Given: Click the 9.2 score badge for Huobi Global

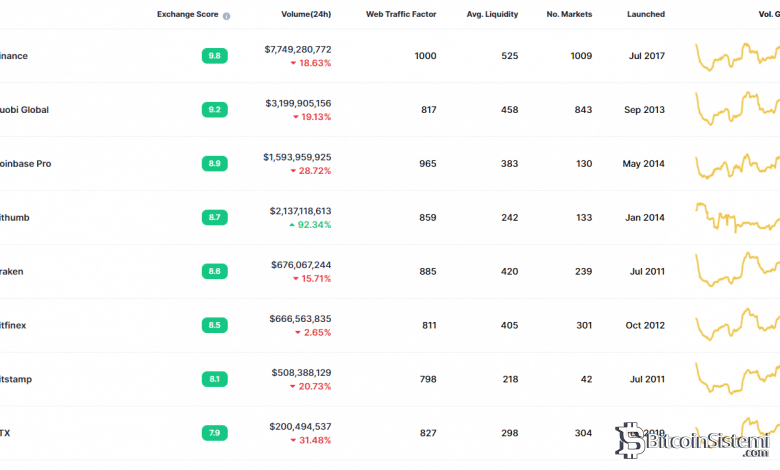Looking at the screenshot, I should [x=214, y=110].
